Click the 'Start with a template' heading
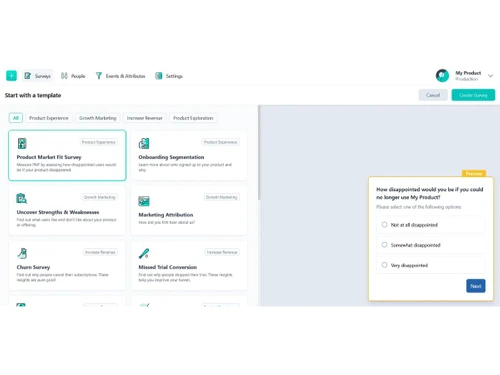500x375 pixels. tap(33, 95)
